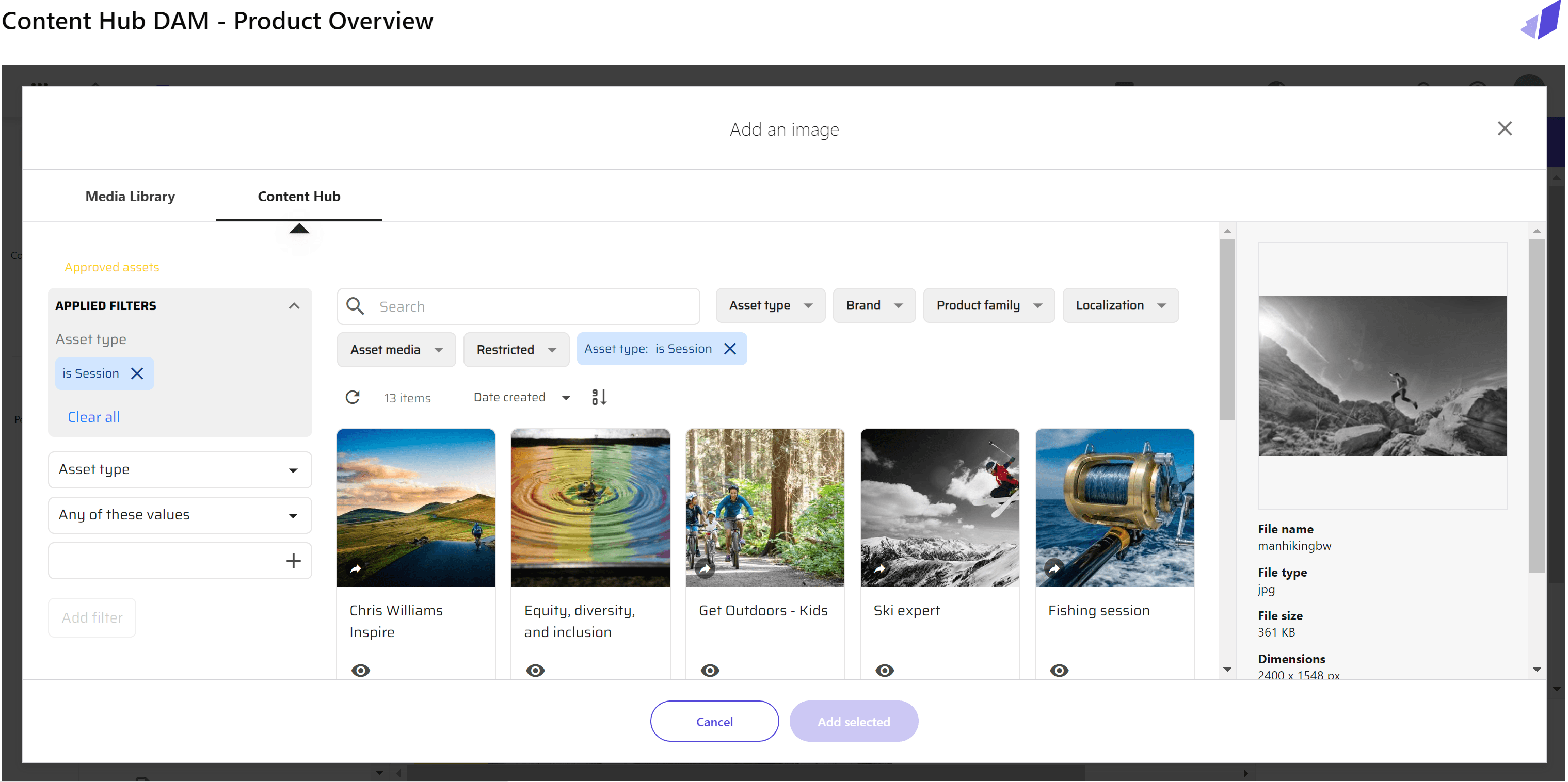The height and width of the screenshot is (782, 1568).
Task: Click the Clear all link
Action: point(94,417)
